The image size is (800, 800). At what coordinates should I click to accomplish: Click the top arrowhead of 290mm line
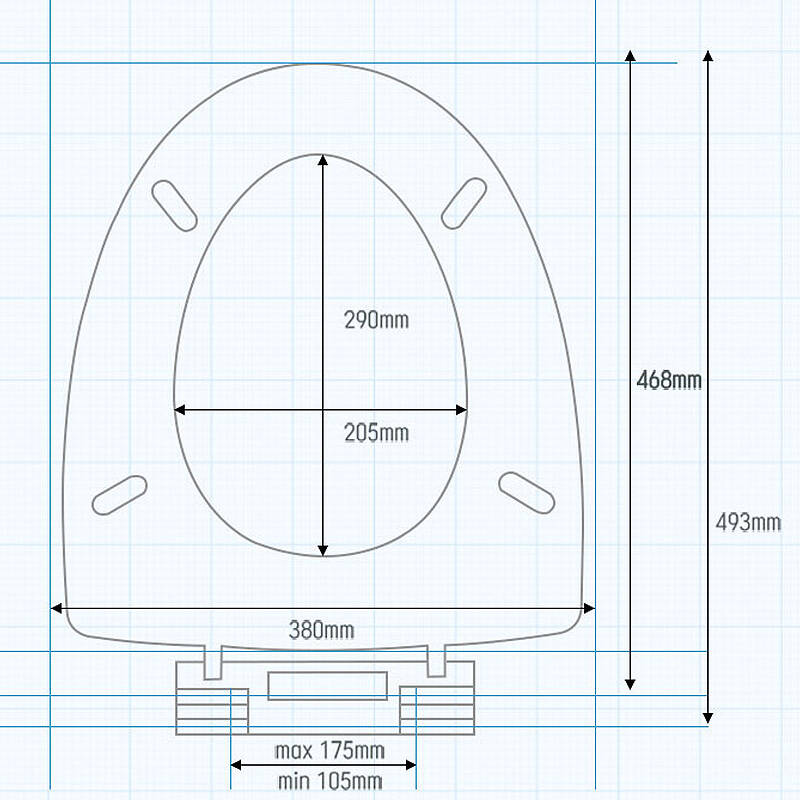(x=322, y=160)
